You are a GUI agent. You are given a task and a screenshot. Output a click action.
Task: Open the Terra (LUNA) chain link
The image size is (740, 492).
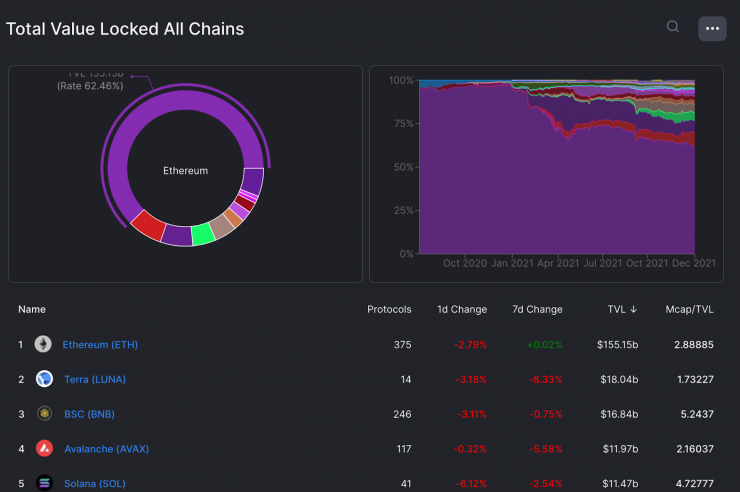click(95, 379)
